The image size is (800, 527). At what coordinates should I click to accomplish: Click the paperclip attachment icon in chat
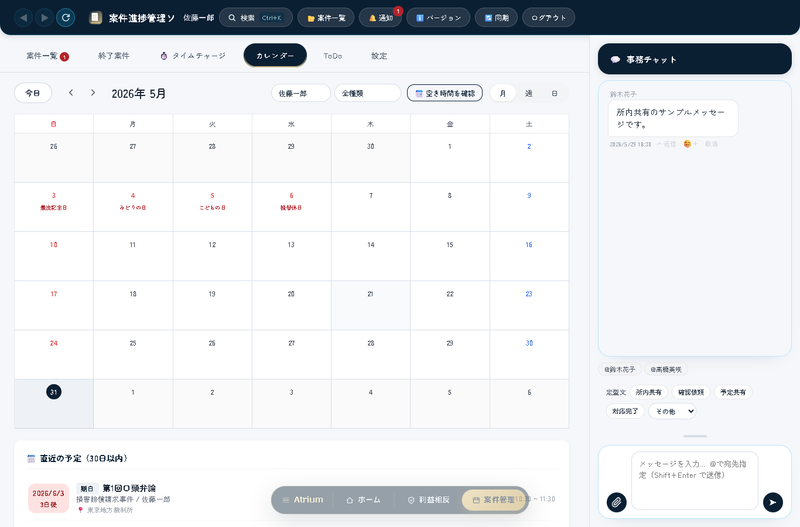616,502
